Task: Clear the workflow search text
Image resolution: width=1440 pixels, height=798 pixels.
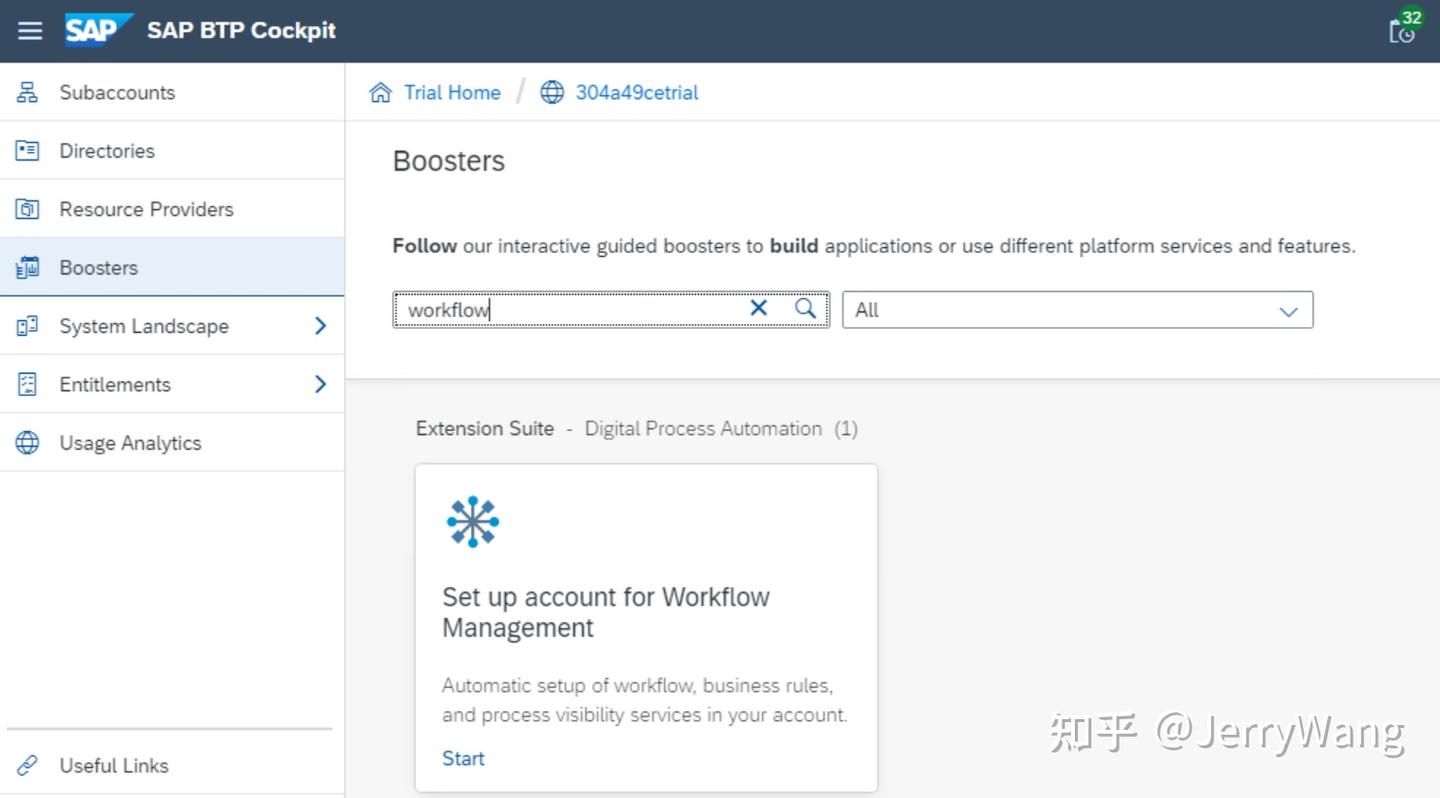Action: [758, 309]
